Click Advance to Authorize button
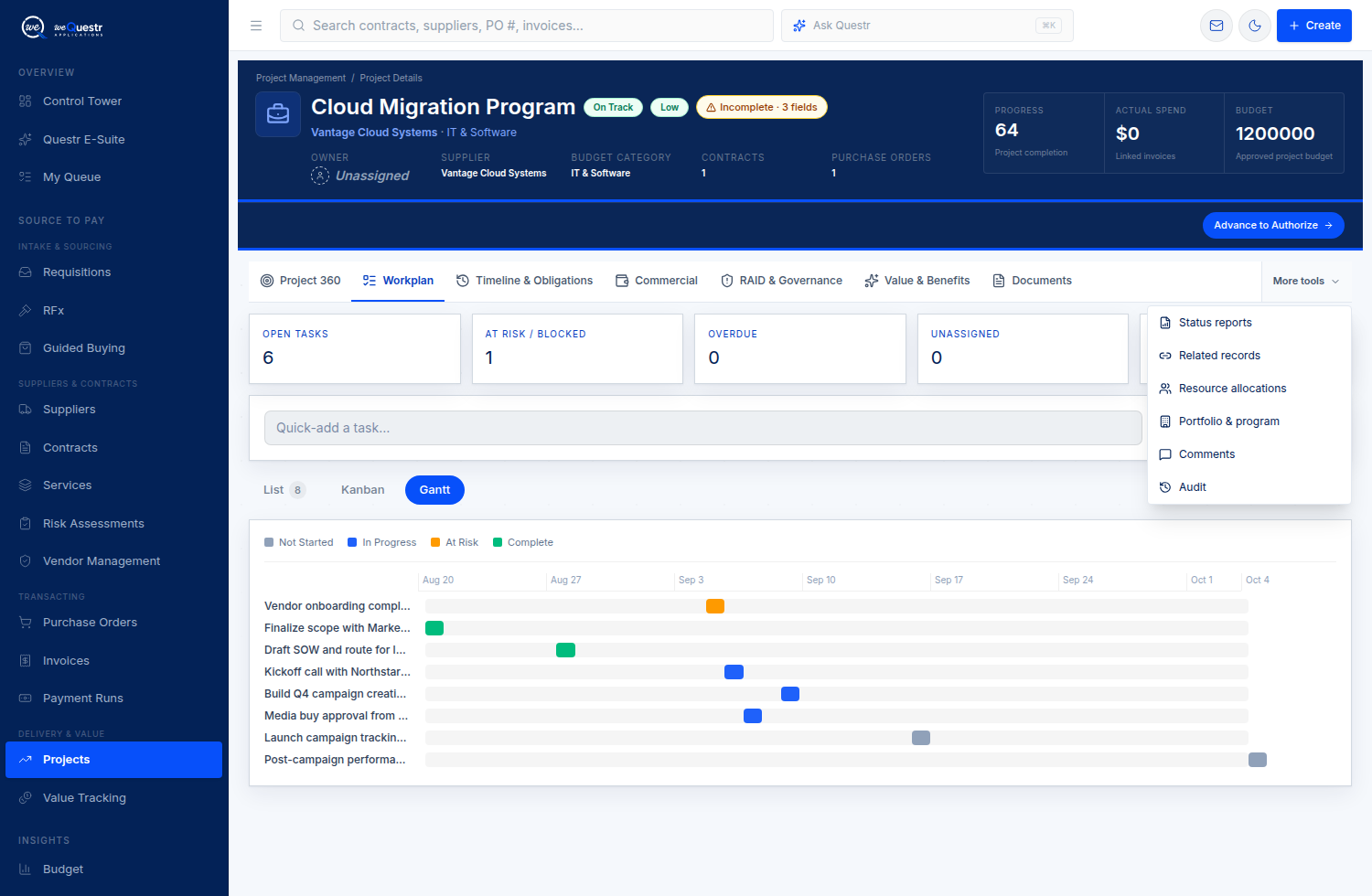Viewport: 1372px width, 896px height. coord(1273,225)
